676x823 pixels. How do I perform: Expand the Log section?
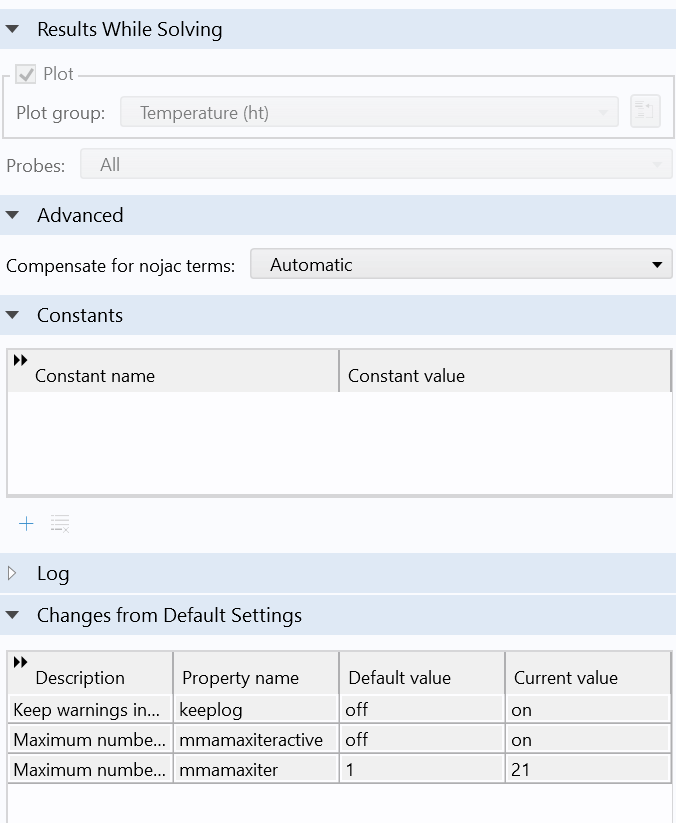pos(13,573)
